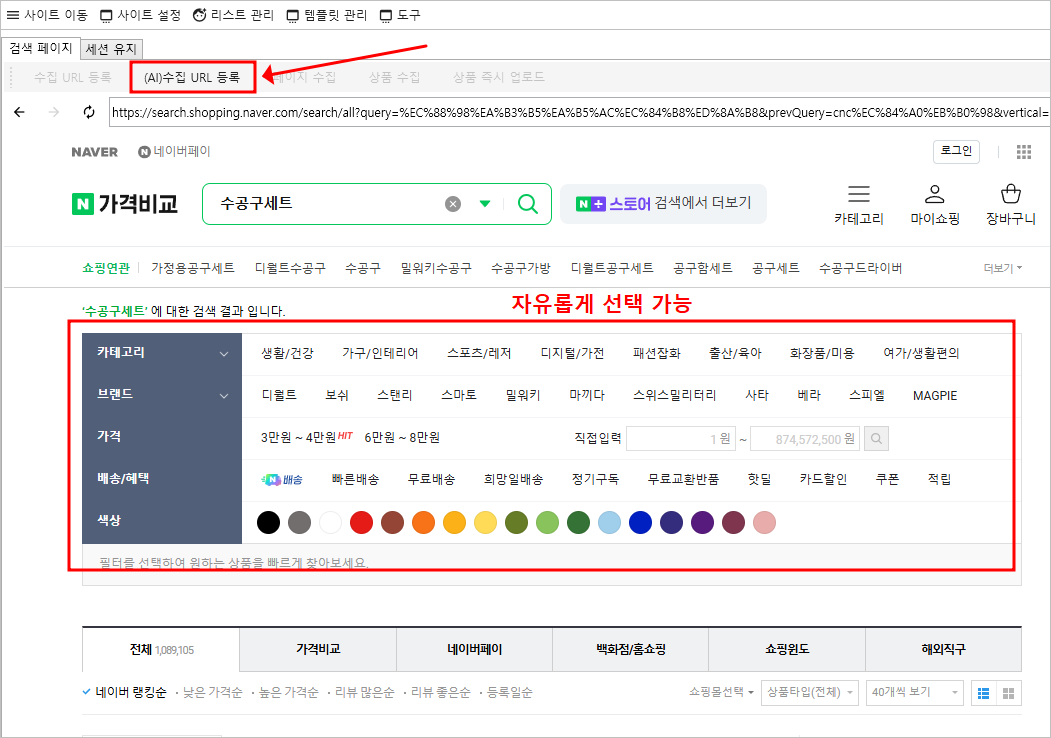Switch to the 세션 유지 tab
The width and height of the screenshot is (1051, 738).
(x=111, y=49)
